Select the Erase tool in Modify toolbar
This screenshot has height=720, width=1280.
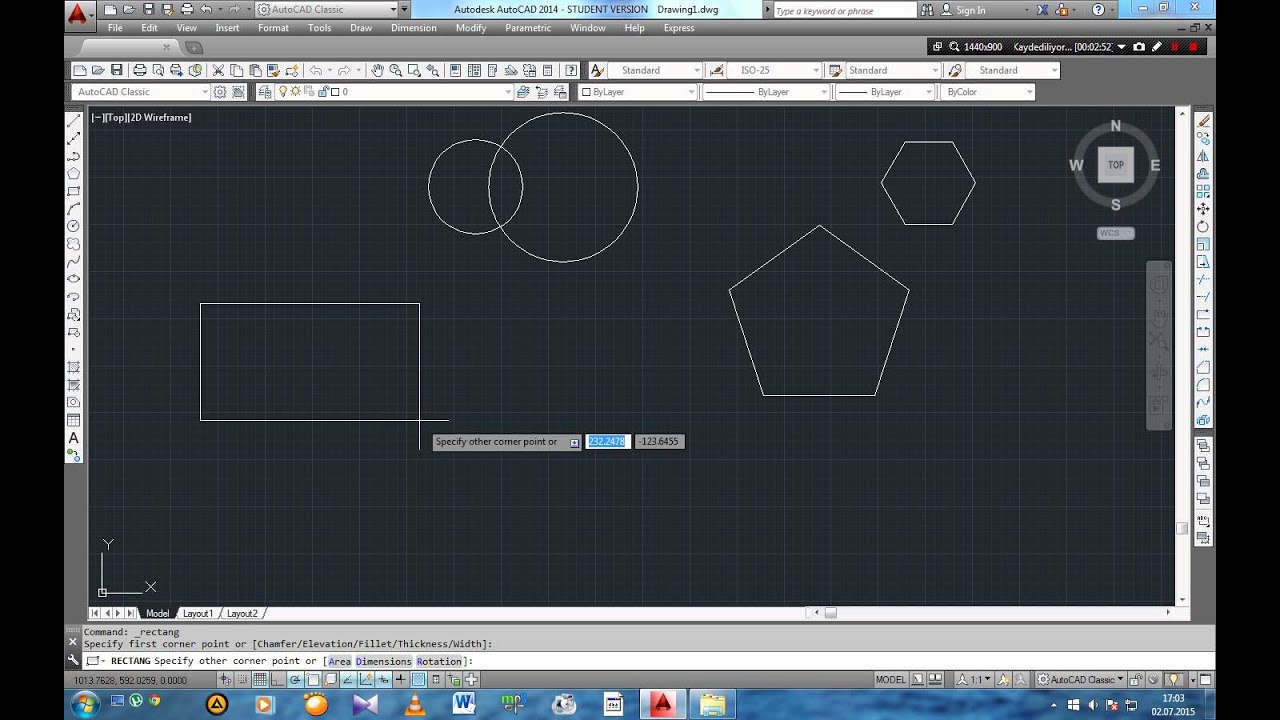[x=1203, y=121]
